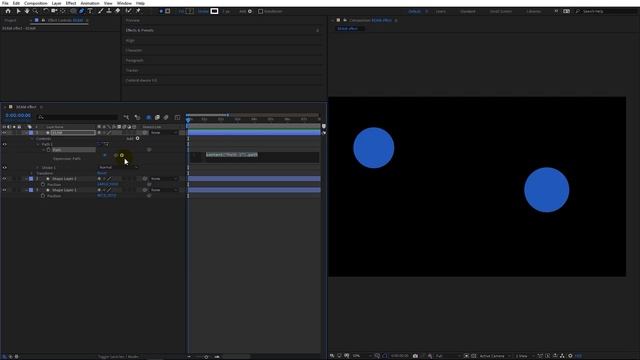Toggle the highlighted Shy layers switch in timeline
The image size is (640, 360).
(x=149, y=118)
